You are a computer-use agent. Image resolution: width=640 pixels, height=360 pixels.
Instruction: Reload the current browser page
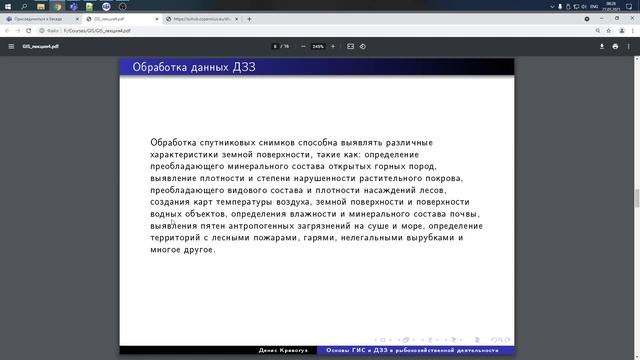29,31
